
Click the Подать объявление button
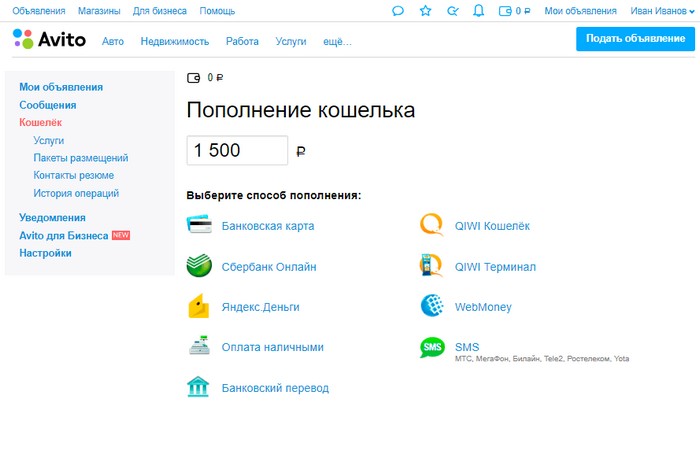(635, 39)
